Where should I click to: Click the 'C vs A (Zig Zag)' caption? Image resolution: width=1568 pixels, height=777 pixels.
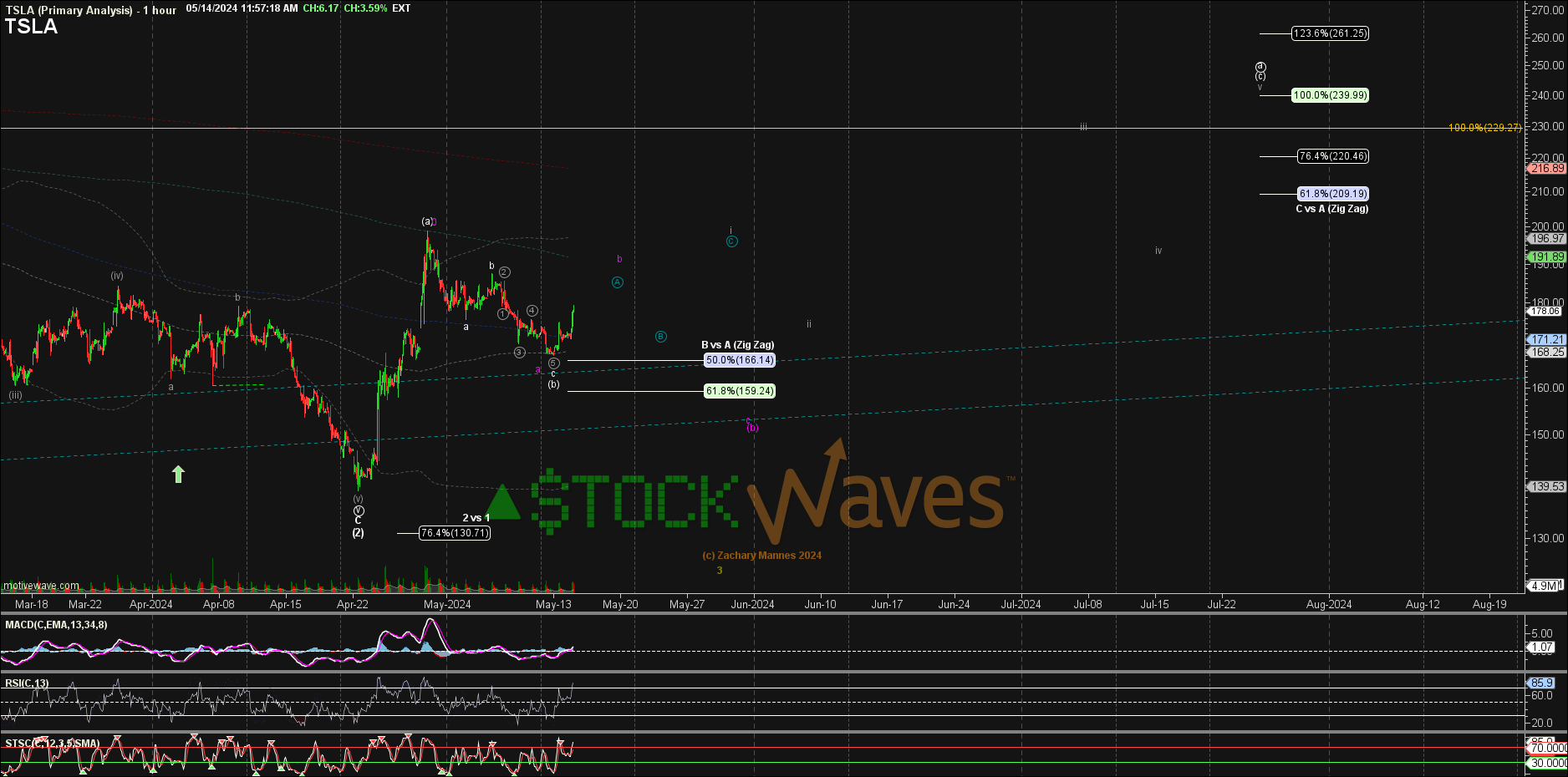pyautogui.click(x=1332, y=209)
